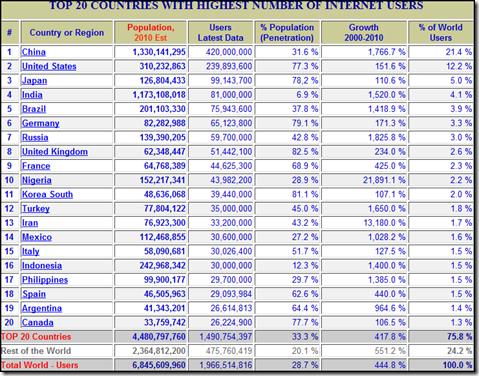
Task: Select top 20 users 1,490,754,397
Action: pos(226,337)
